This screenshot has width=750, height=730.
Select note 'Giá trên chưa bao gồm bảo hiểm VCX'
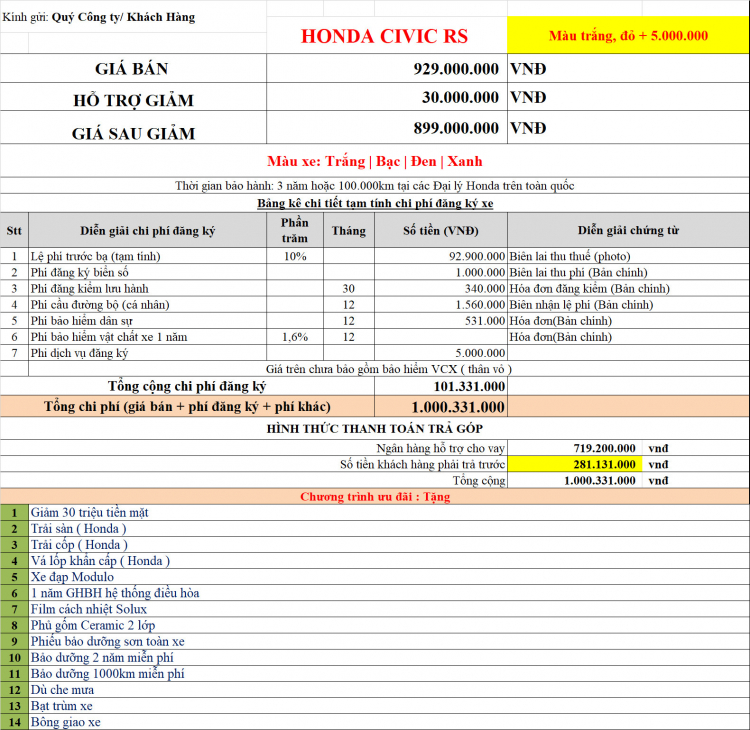point(388,369)
